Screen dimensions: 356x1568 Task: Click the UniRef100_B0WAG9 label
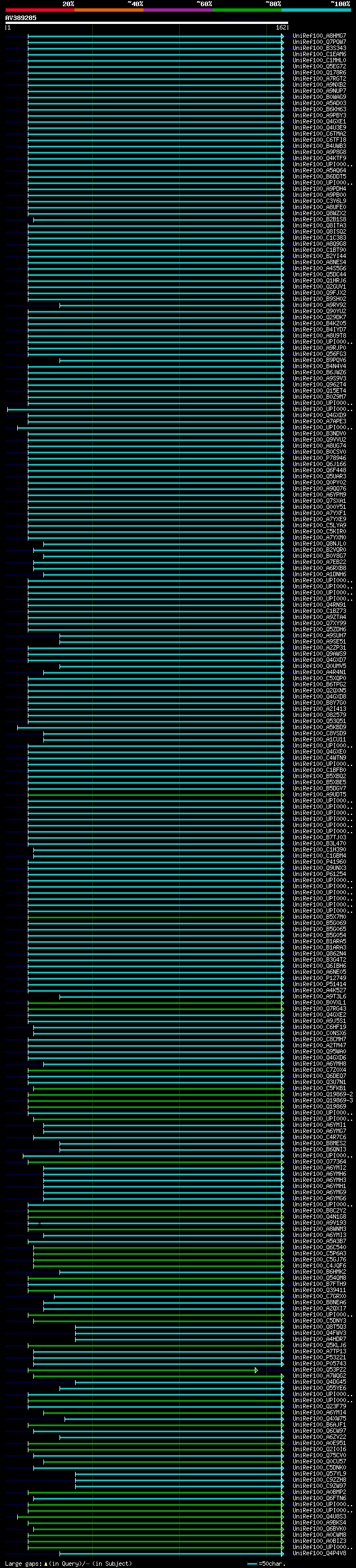tap(319, 97)
